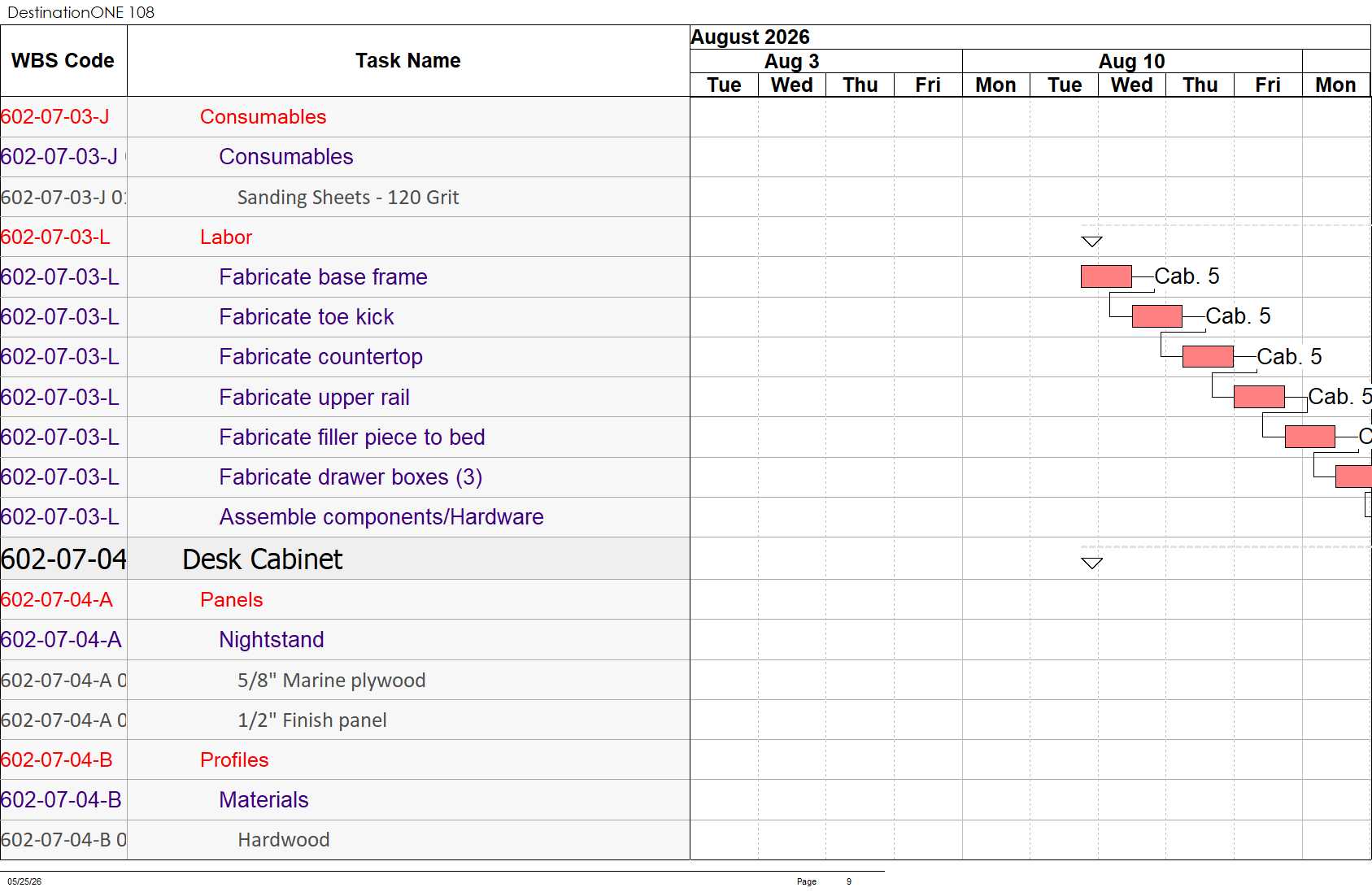This screenshot has width=1372, height=892.
Task: Click the Nightstand task name
Action: click(x=272, y=640)
